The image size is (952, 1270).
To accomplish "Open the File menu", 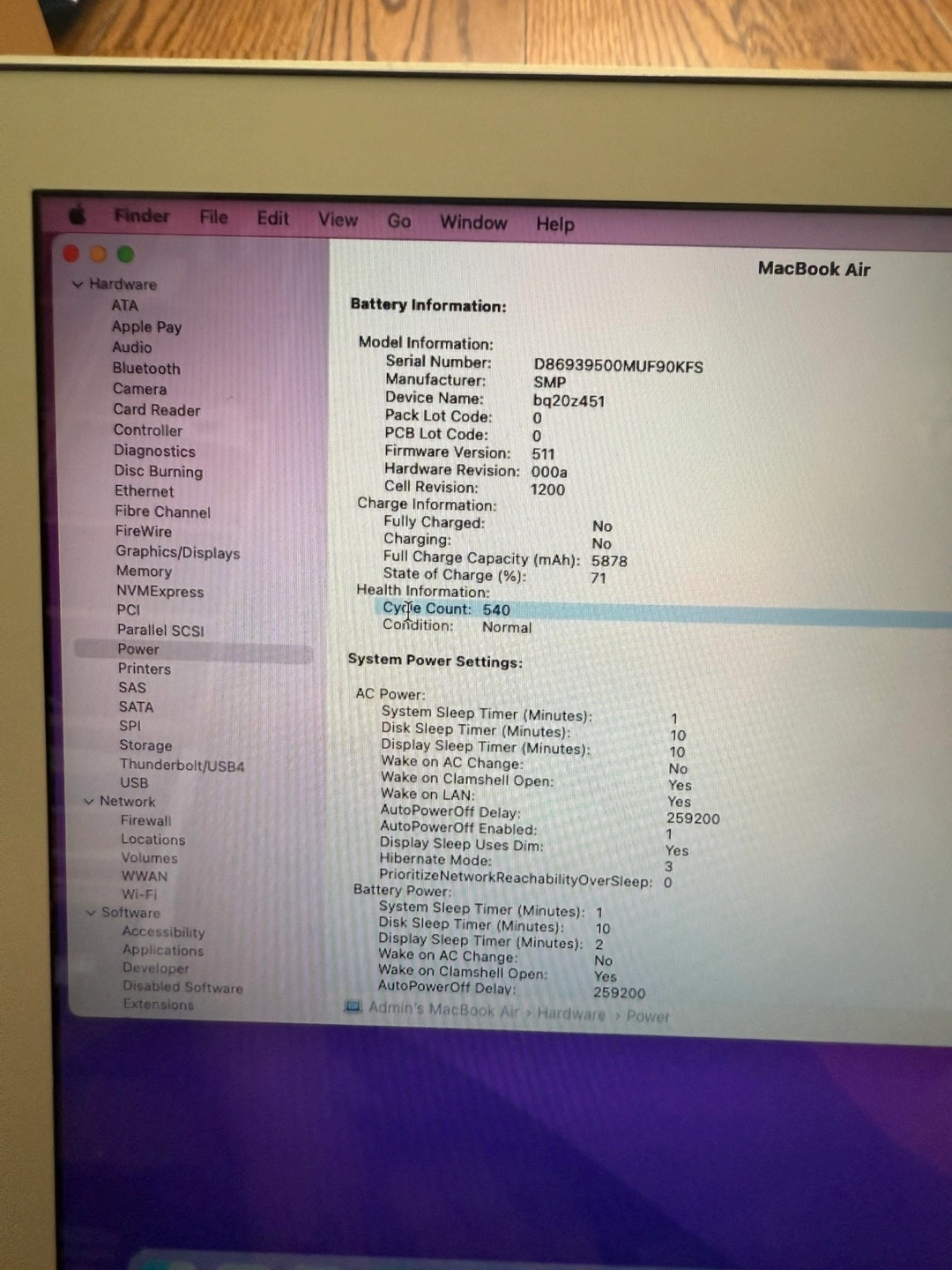I will click(213, 217).
